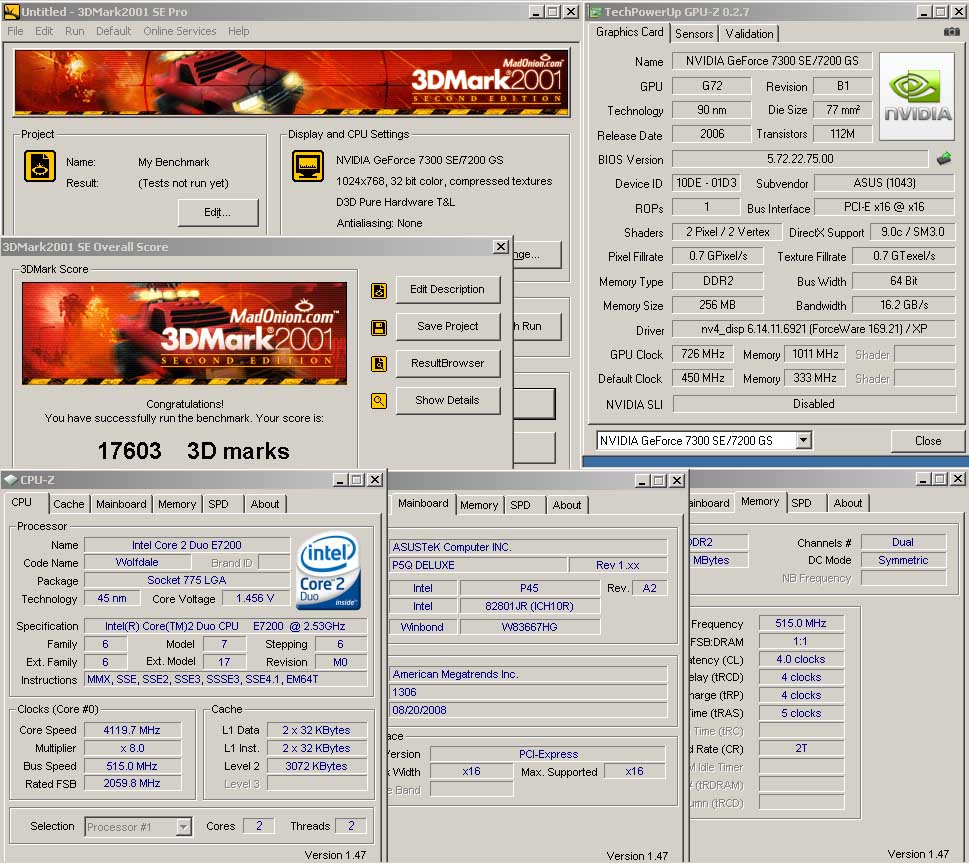Switch to Memory tab in left CPU-Z window

pyautogui.click(x=177, y=504)
